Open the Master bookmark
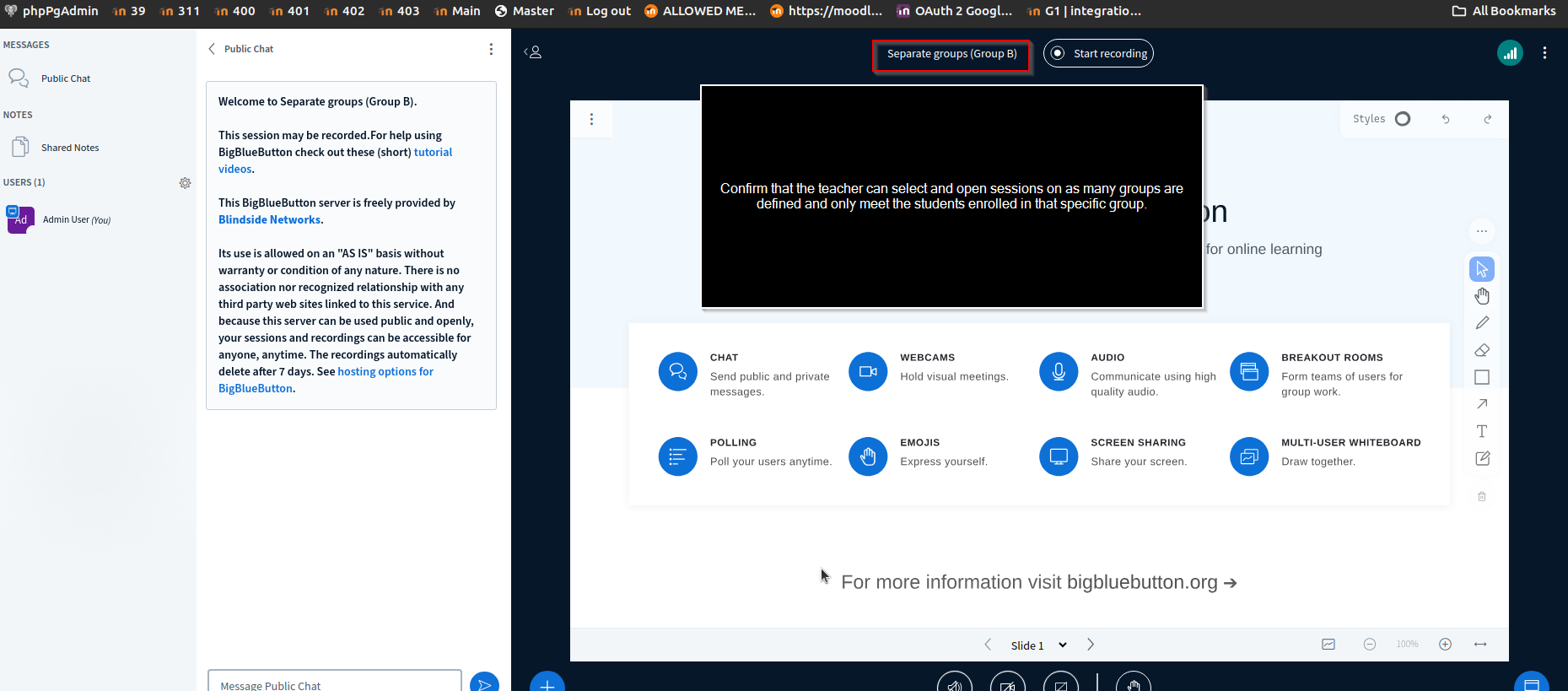The width and height of the screenshot is (1568, 691). pos(525,11)
